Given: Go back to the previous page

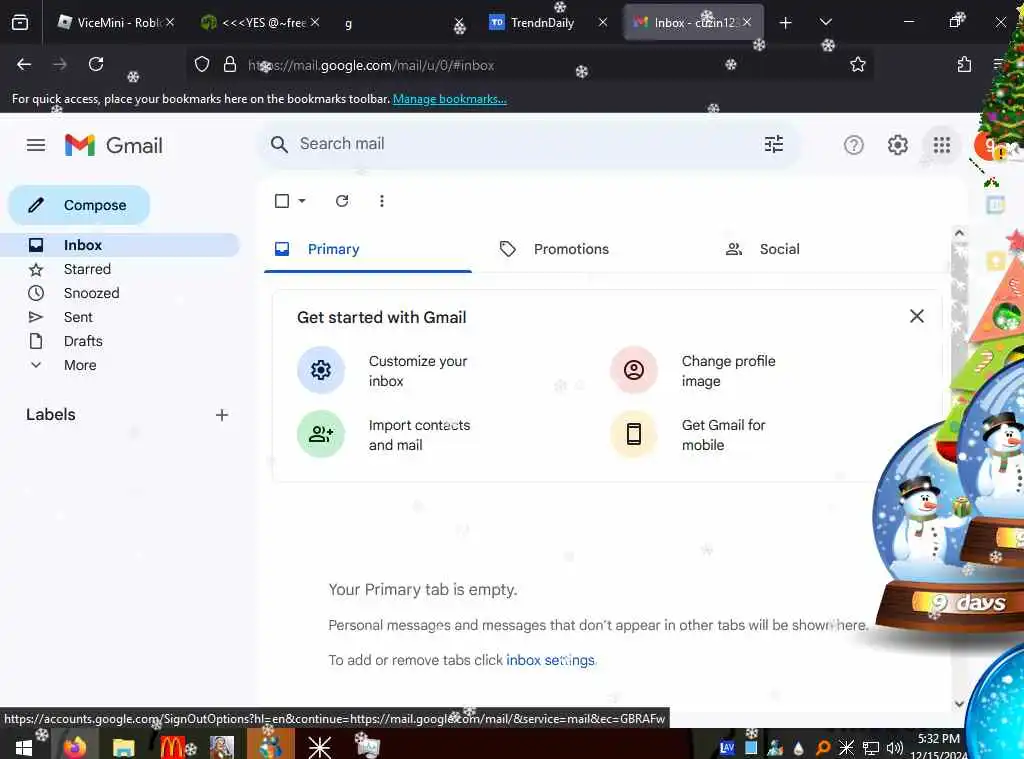Looking at the screenshot, I should pos(24,64).
